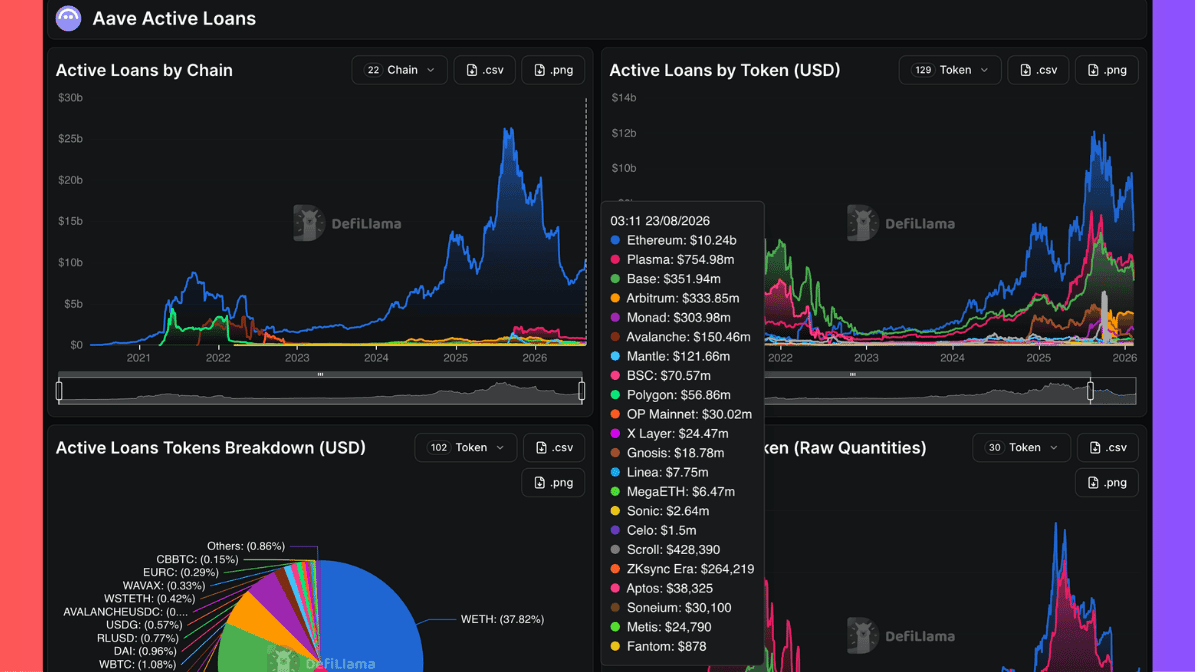Screen dimensions: 1195x672
Task: Click the 'Mantle: $121.66m' tooltip entry
Action: (670, 357)
